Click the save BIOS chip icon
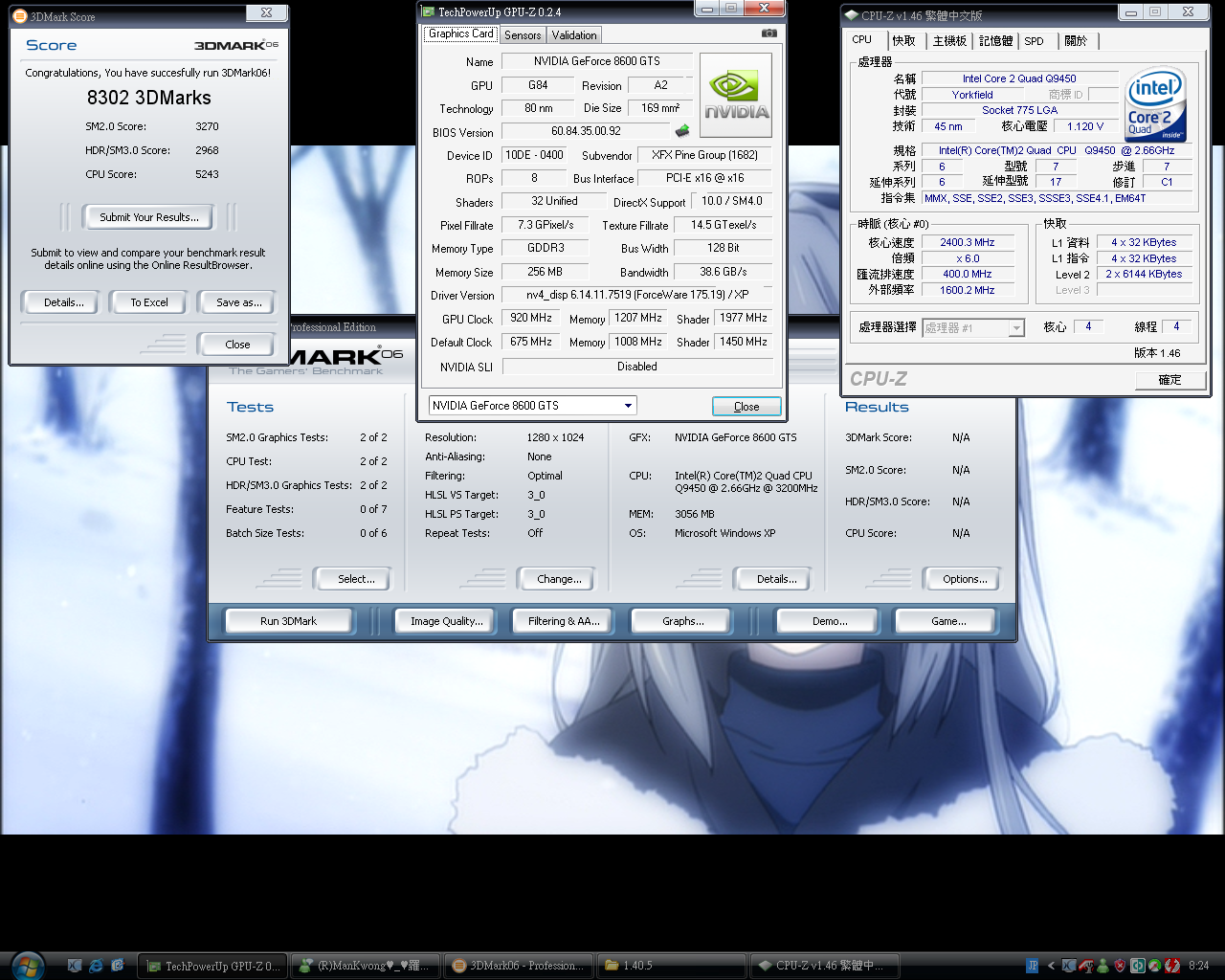This screenshot has height=980, width=1225. tap(682, 131)
